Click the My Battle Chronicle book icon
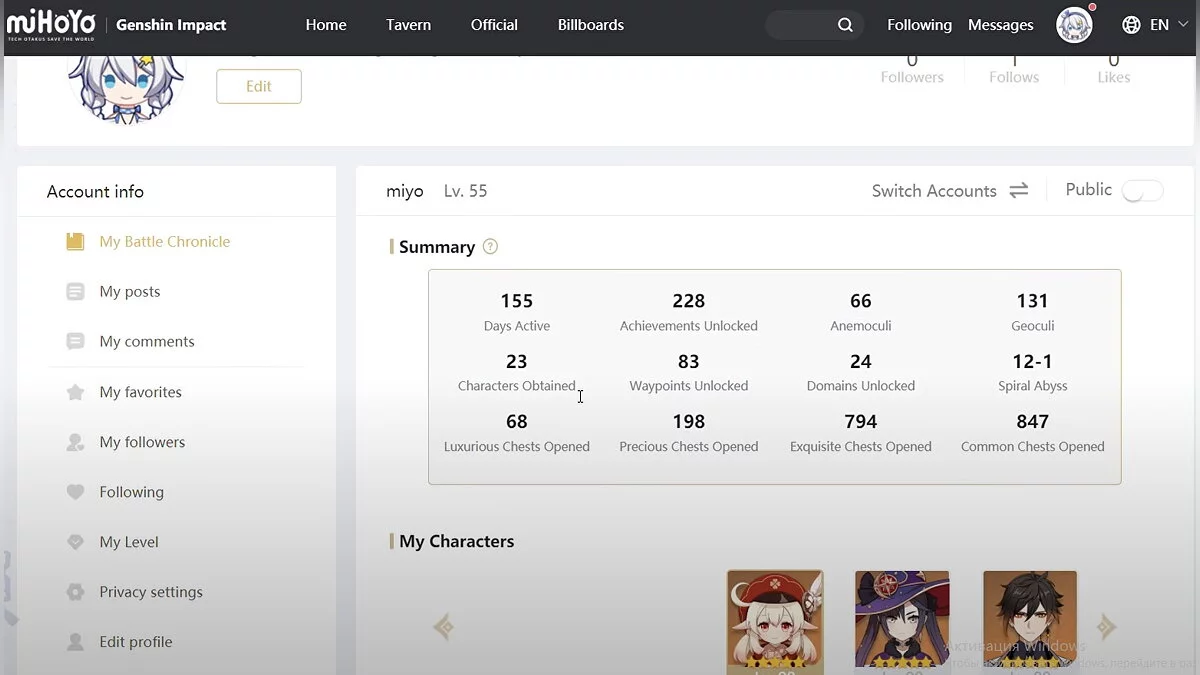This screenshot has width=1200, height=675. (x=75, y=241)
